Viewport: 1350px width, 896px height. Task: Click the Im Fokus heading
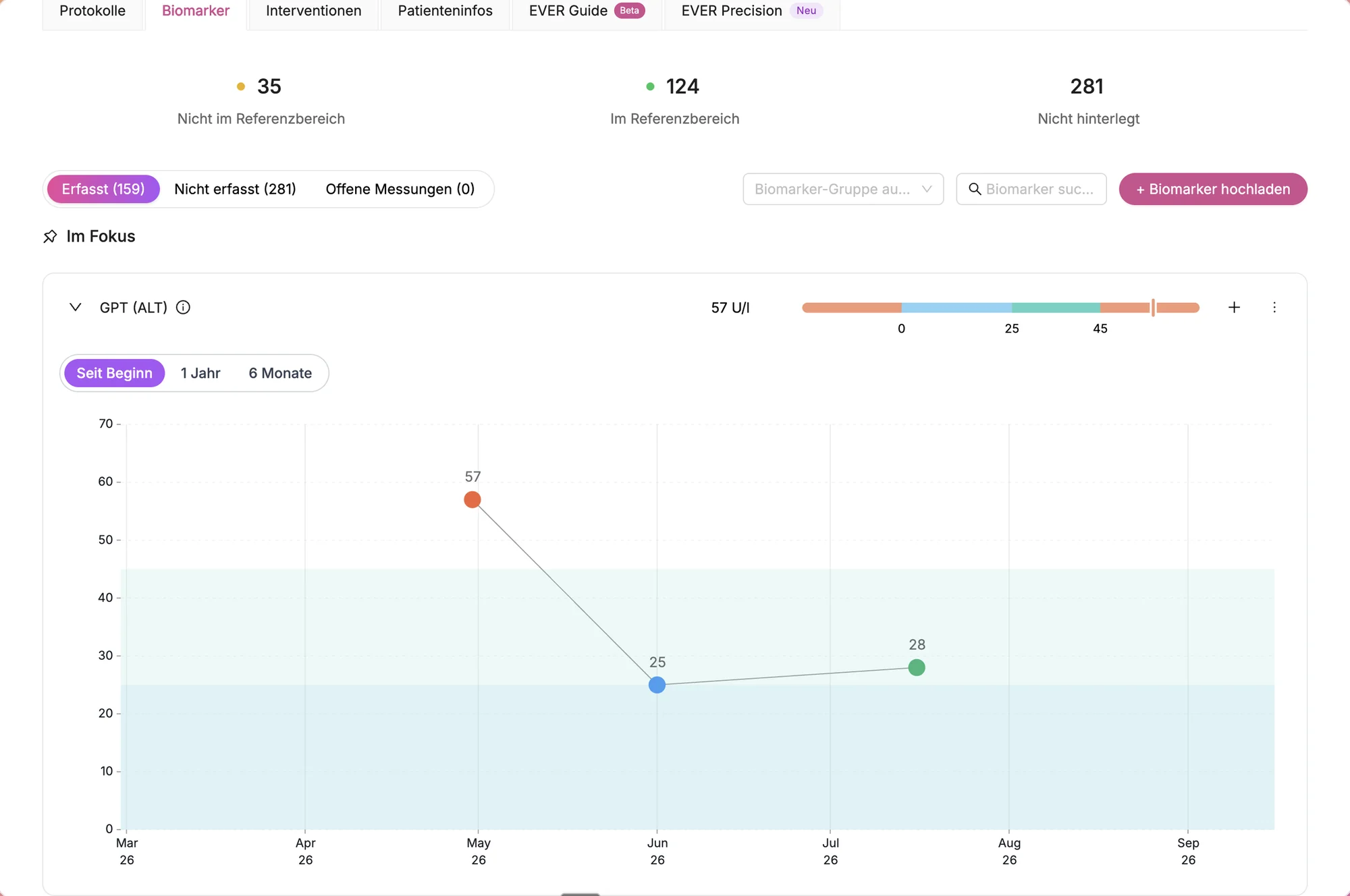101,236
